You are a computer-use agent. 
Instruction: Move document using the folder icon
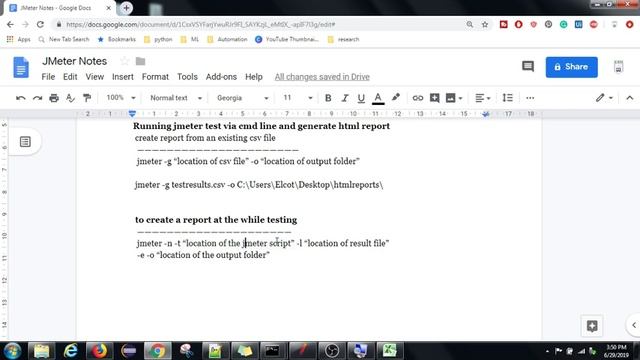click(x=140, y=61)
